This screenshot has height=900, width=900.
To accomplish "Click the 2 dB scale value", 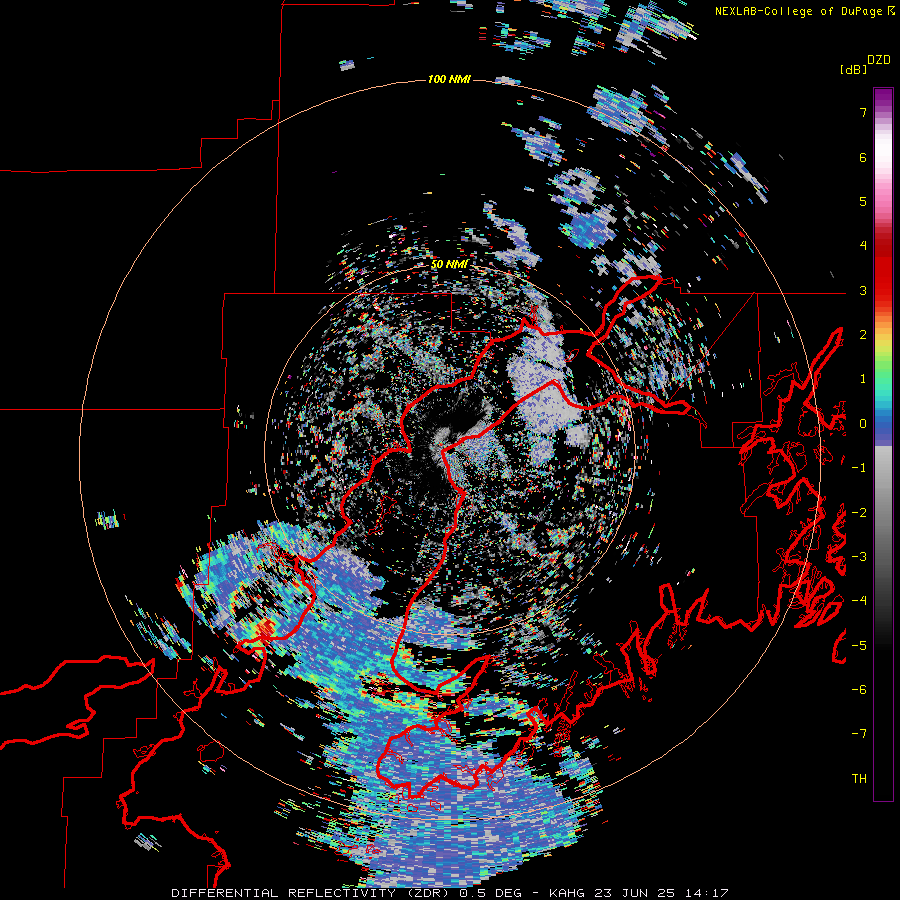I will coord(863,335).
